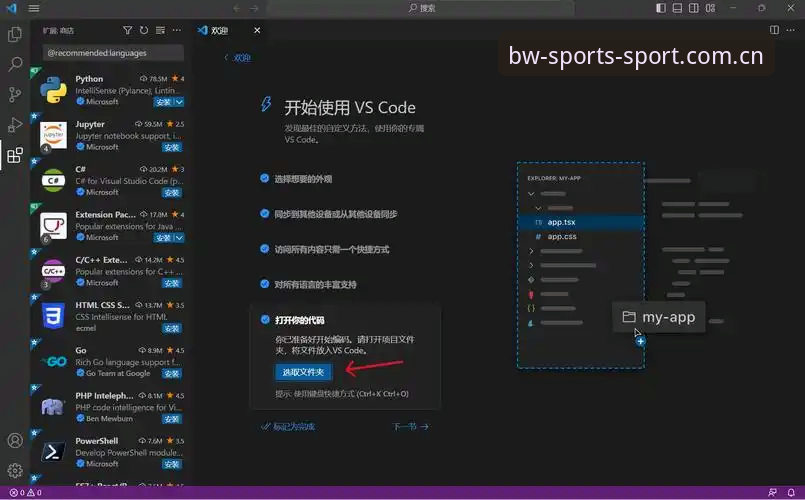Viewport: 805px width, 500px height.
Task: Expand Extension Pack install dropdown arrow
Action: coord(179,238)
